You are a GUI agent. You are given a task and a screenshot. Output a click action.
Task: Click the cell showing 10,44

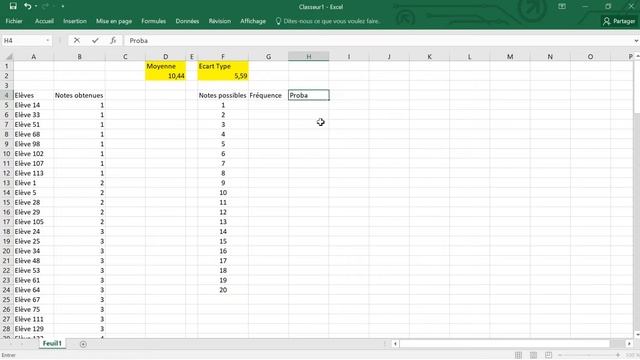tap(165, 76)
